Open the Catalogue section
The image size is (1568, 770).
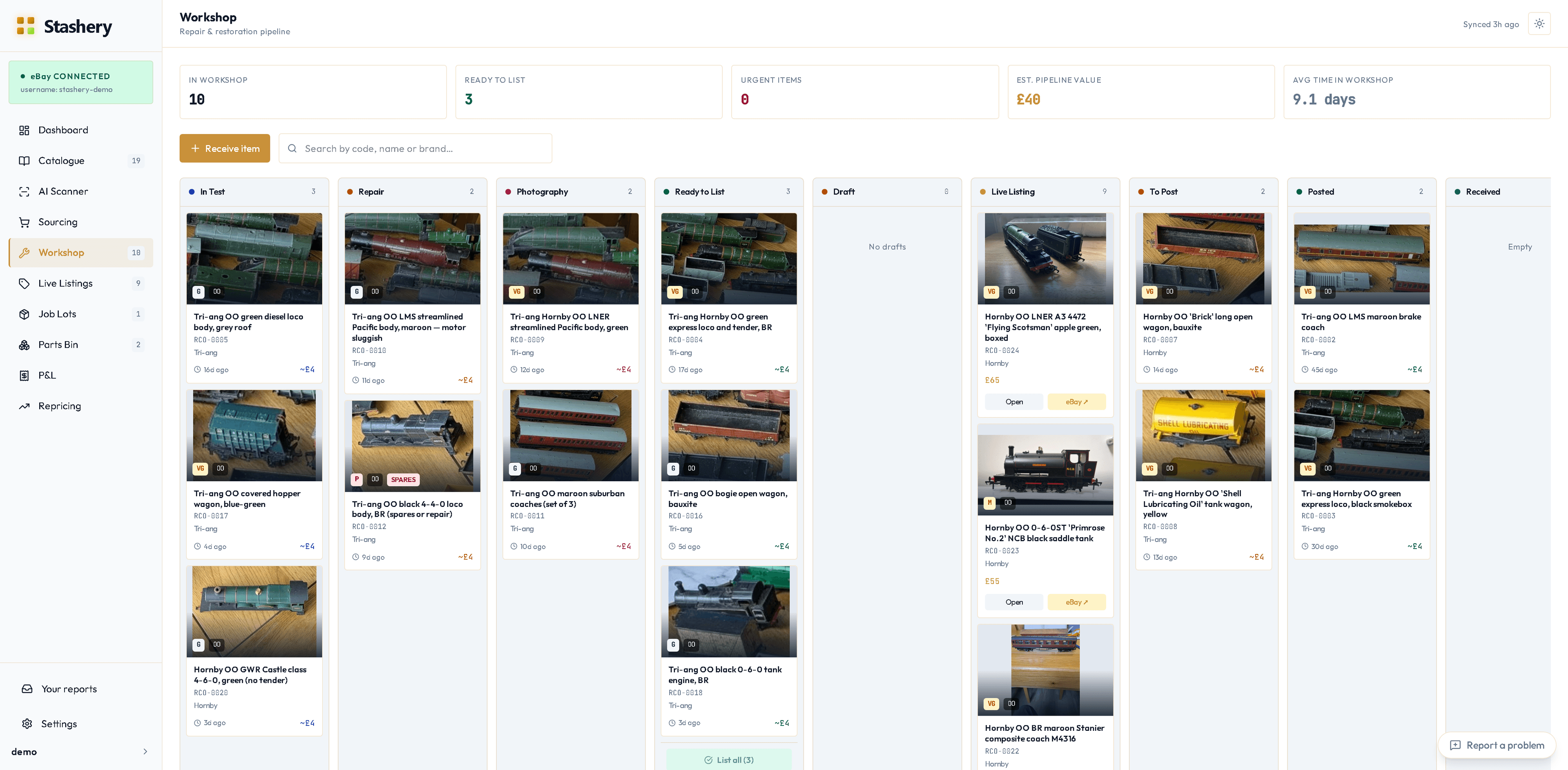click(x=81, y=161)
